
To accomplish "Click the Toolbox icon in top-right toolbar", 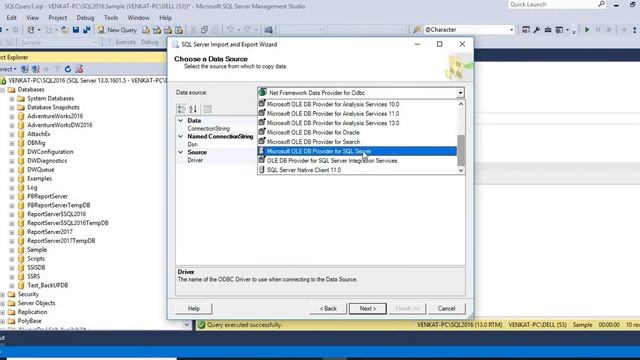I will (x=548, y=30).
